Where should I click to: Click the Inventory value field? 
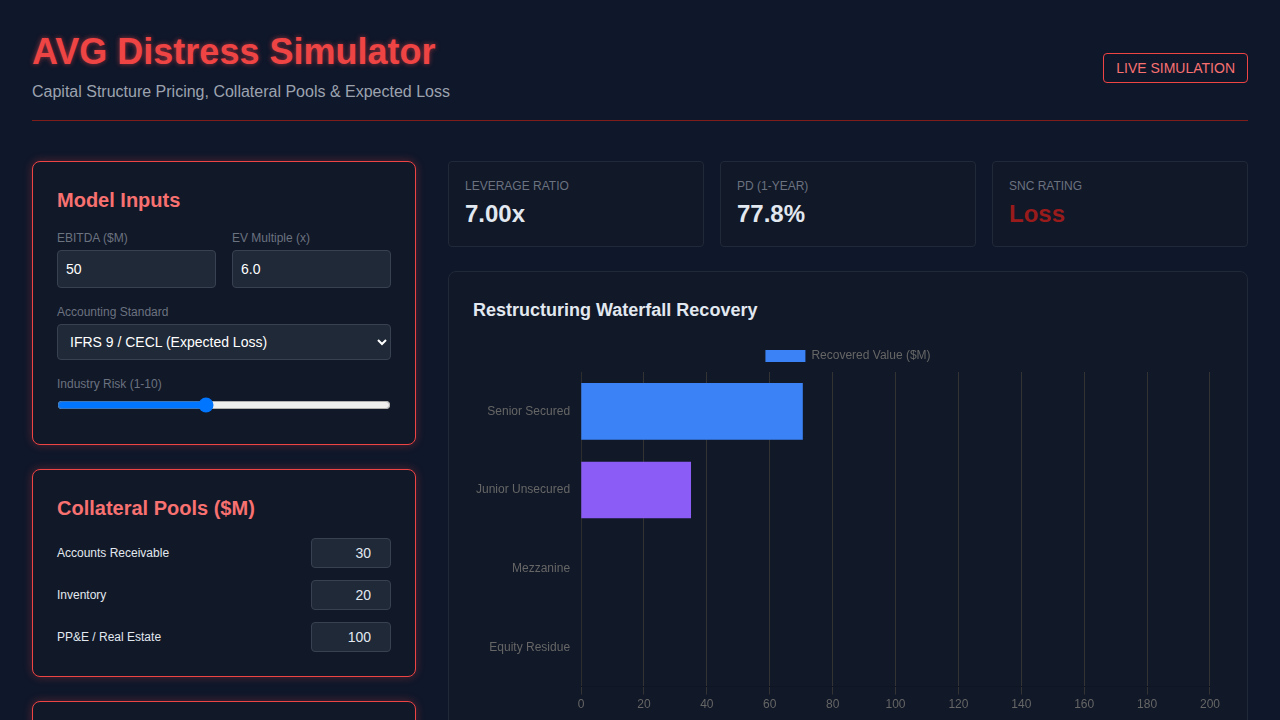(x=350, y=595)
